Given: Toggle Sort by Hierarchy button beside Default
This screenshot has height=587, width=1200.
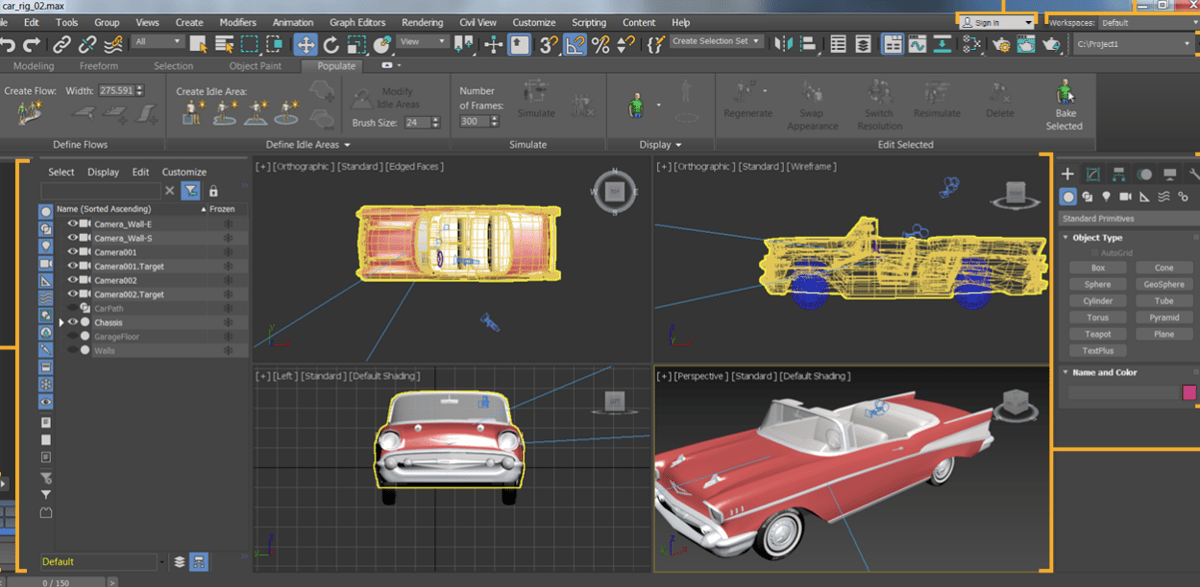Looking at the screenshot, I should pos(199,561).
